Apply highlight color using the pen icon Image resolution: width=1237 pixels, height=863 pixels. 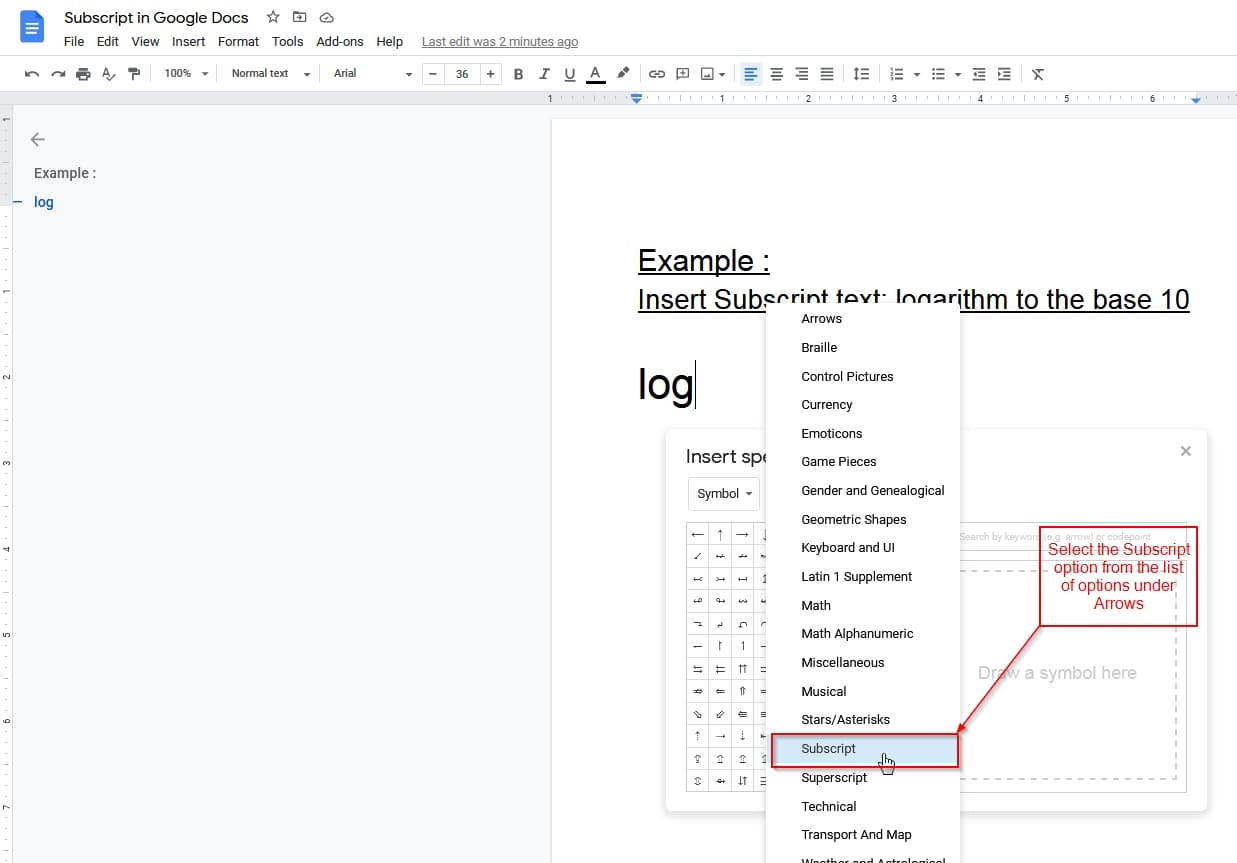(x=622, y=73)
